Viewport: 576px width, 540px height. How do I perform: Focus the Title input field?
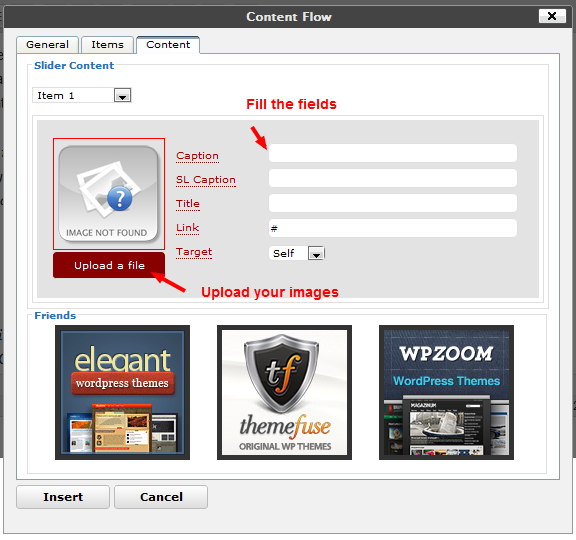coord(393,203)
